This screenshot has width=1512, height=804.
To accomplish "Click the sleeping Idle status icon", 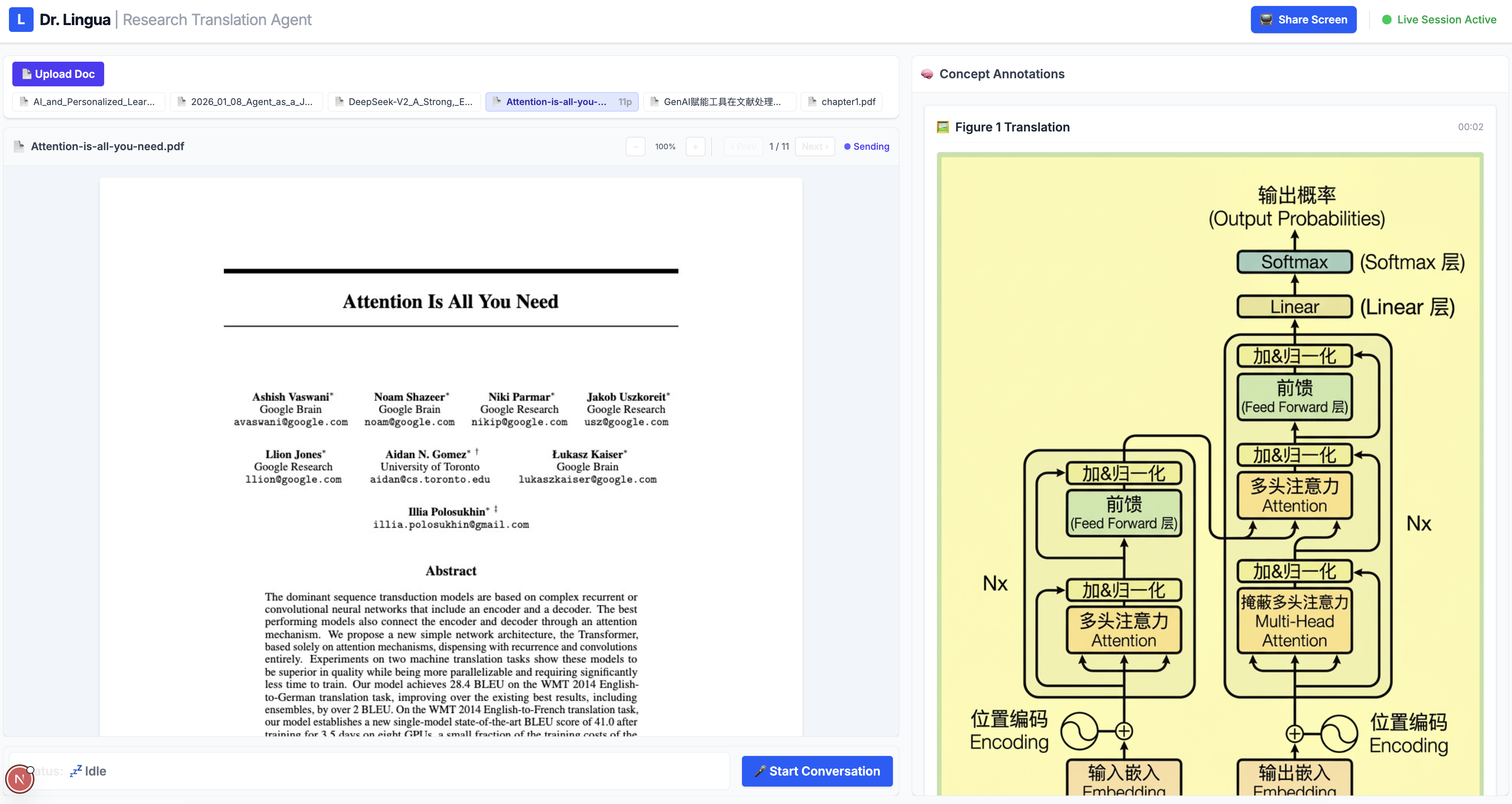I will (76, 771).
